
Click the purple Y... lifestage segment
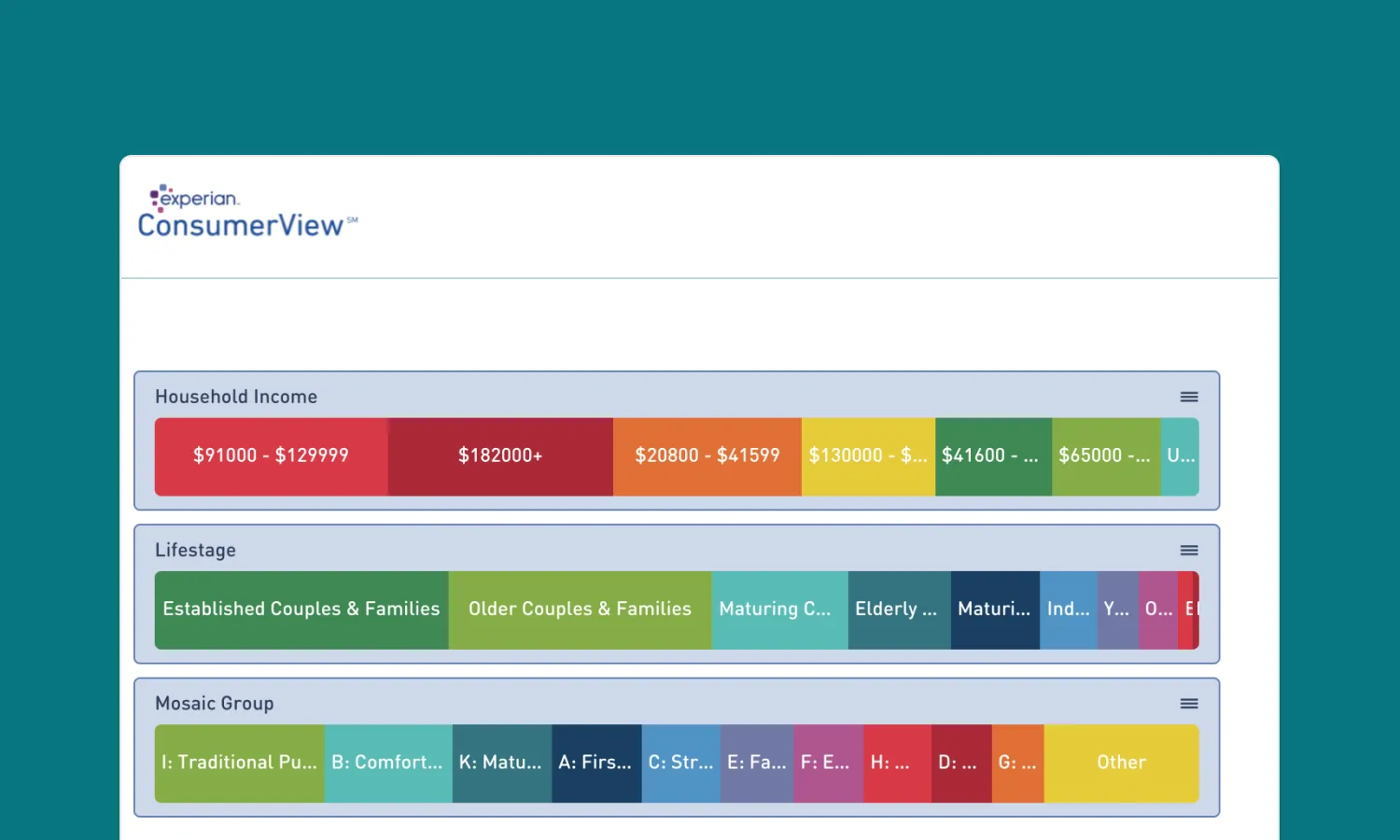(x=1118, y=610)
